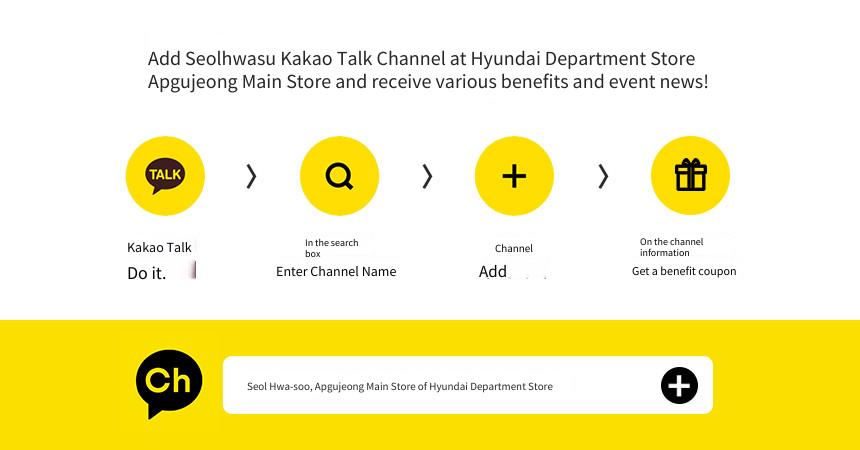Click the "Get a benefit coupon" text

[x=684, y=271]
